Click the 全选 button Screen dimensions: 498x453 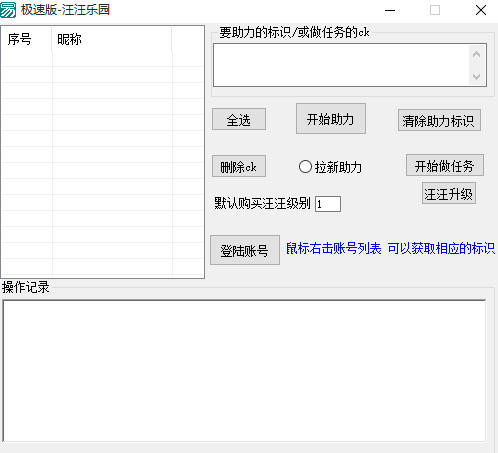pos(239,119)
